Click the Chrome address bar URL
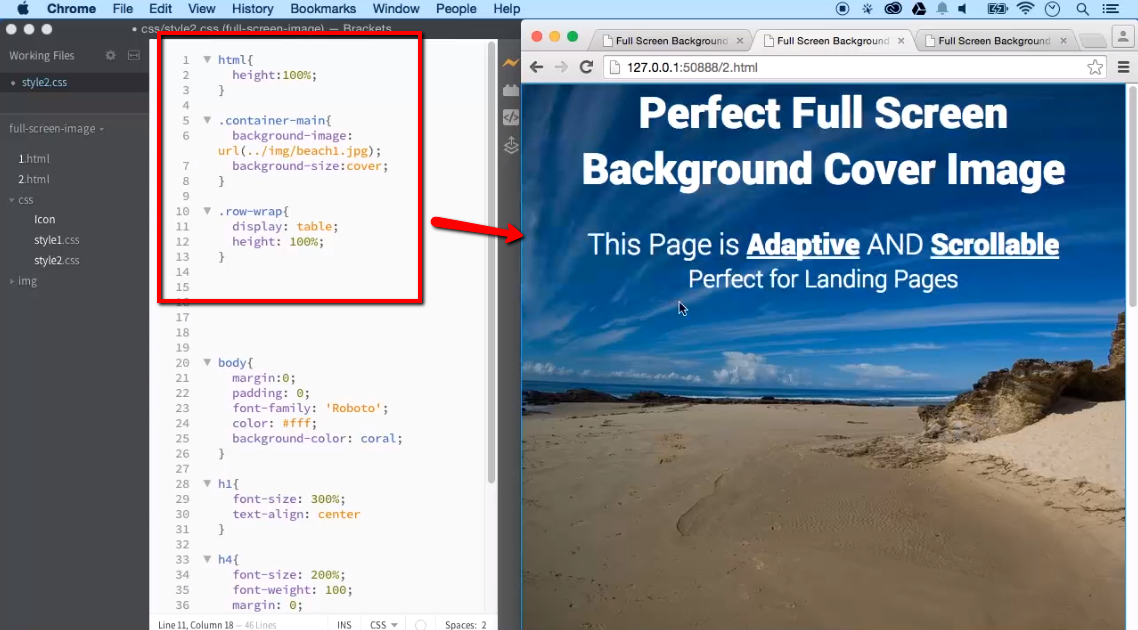1138x630 pixels. [692, 68]
